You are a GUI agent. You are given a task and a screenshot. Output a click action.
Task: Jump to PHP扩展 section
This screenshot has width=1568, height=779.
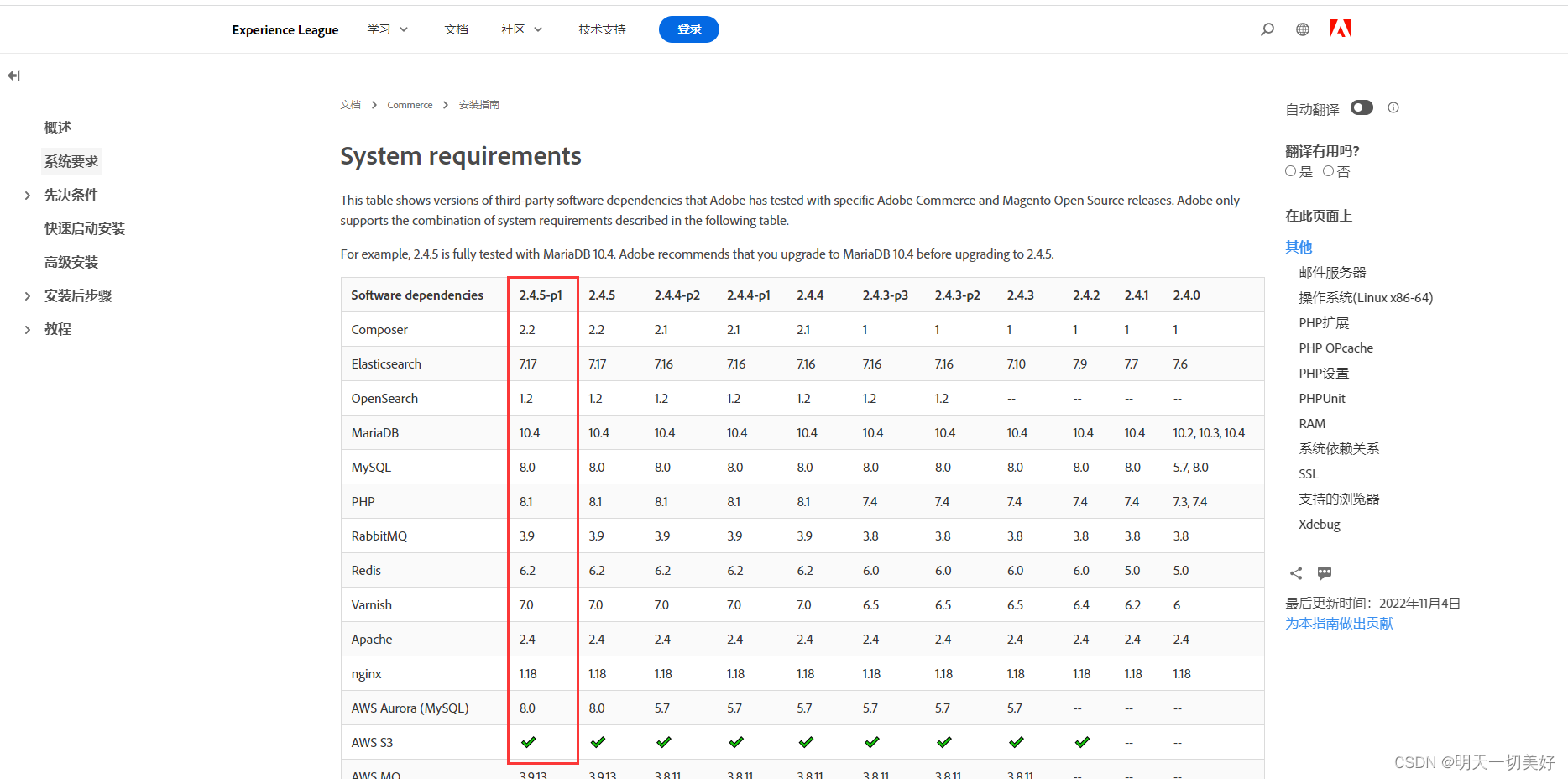point(1324,322)
